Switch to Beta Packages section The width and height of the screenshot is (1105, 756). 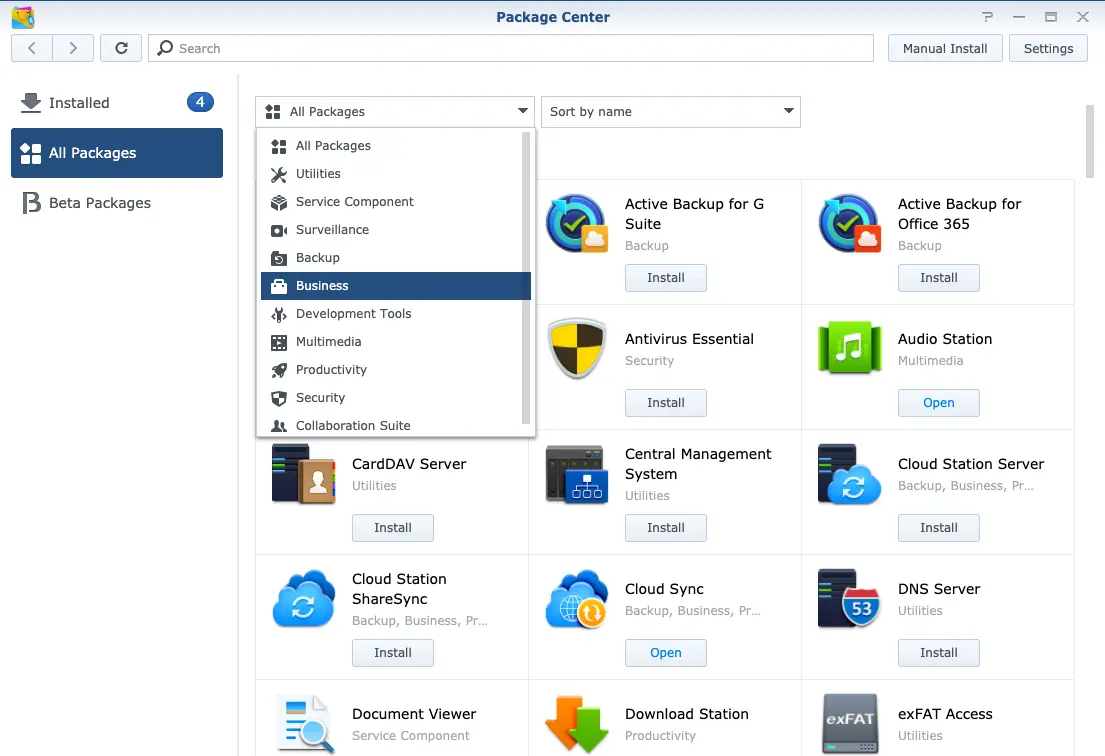point(117,203)
